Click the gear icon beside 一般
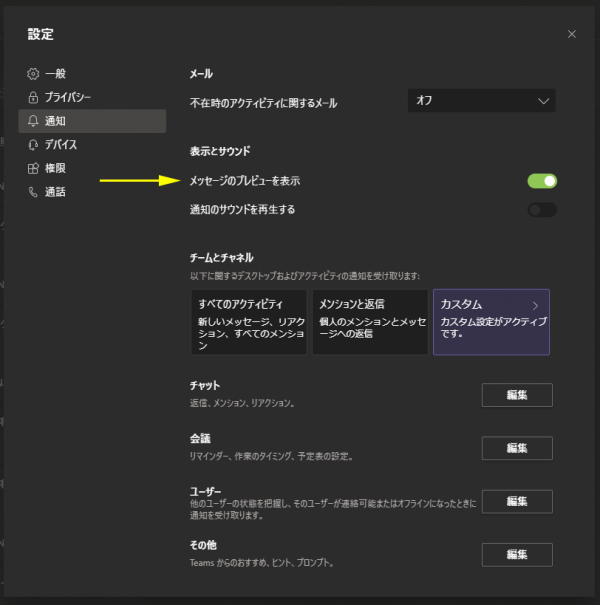 33,74
